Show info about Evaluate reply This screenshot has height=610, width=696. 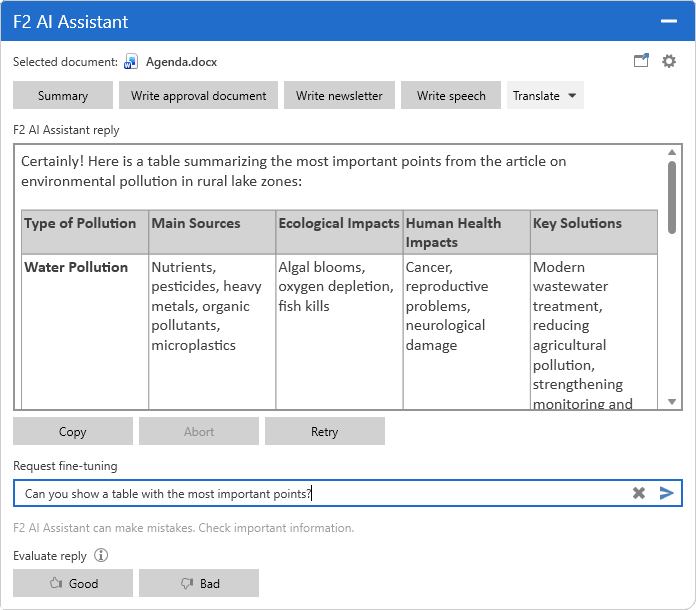[101, 555]
